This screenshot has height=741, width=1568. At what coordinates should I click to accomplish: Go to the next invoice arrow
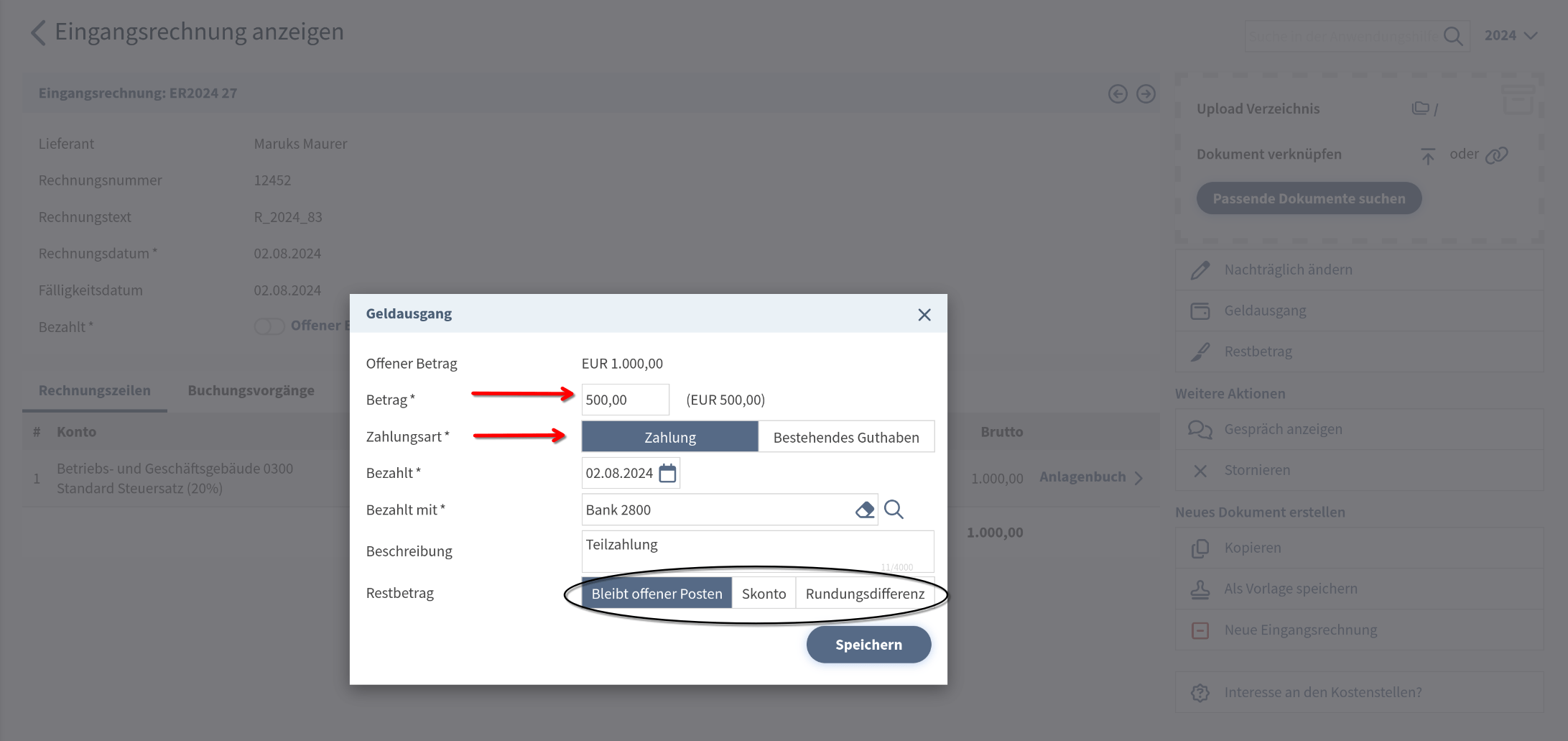1146,94
